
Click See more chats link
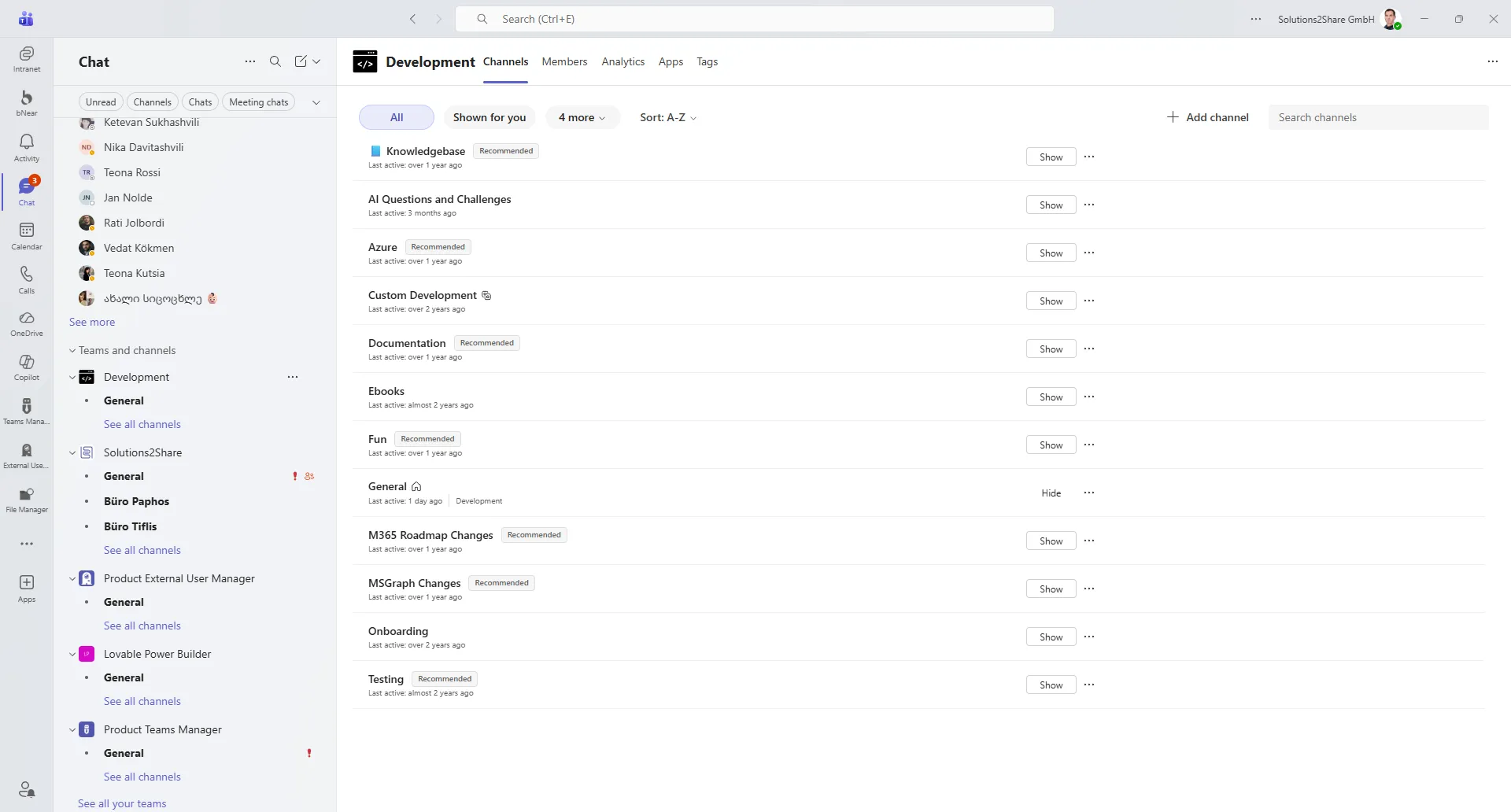coord(92,322)
